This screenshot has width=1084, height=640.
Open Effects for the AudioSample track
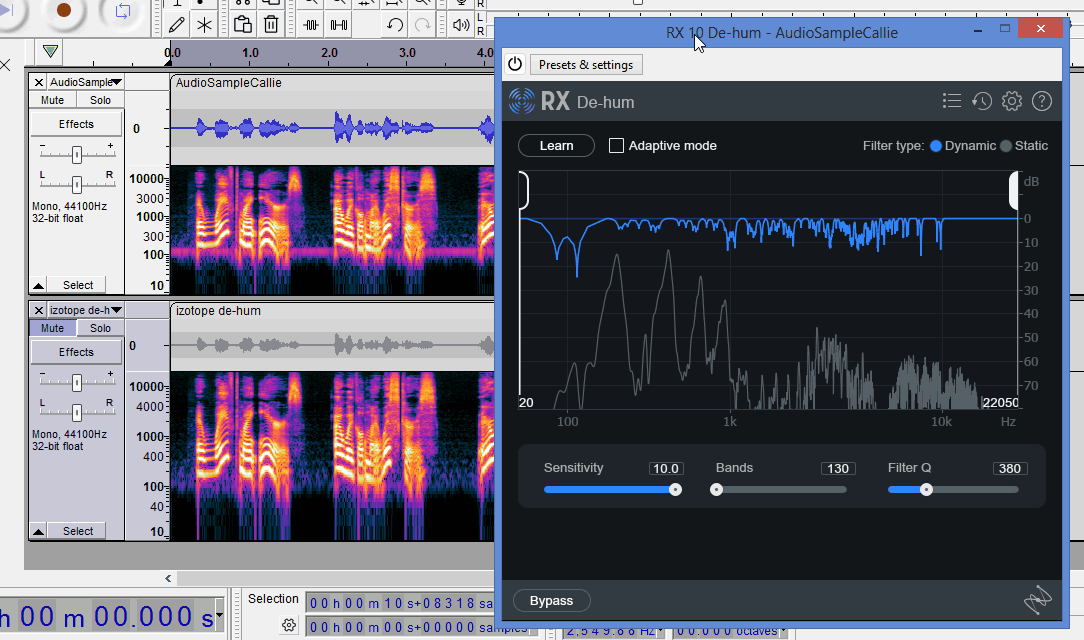pyautogui.click(x=76, y=124)
